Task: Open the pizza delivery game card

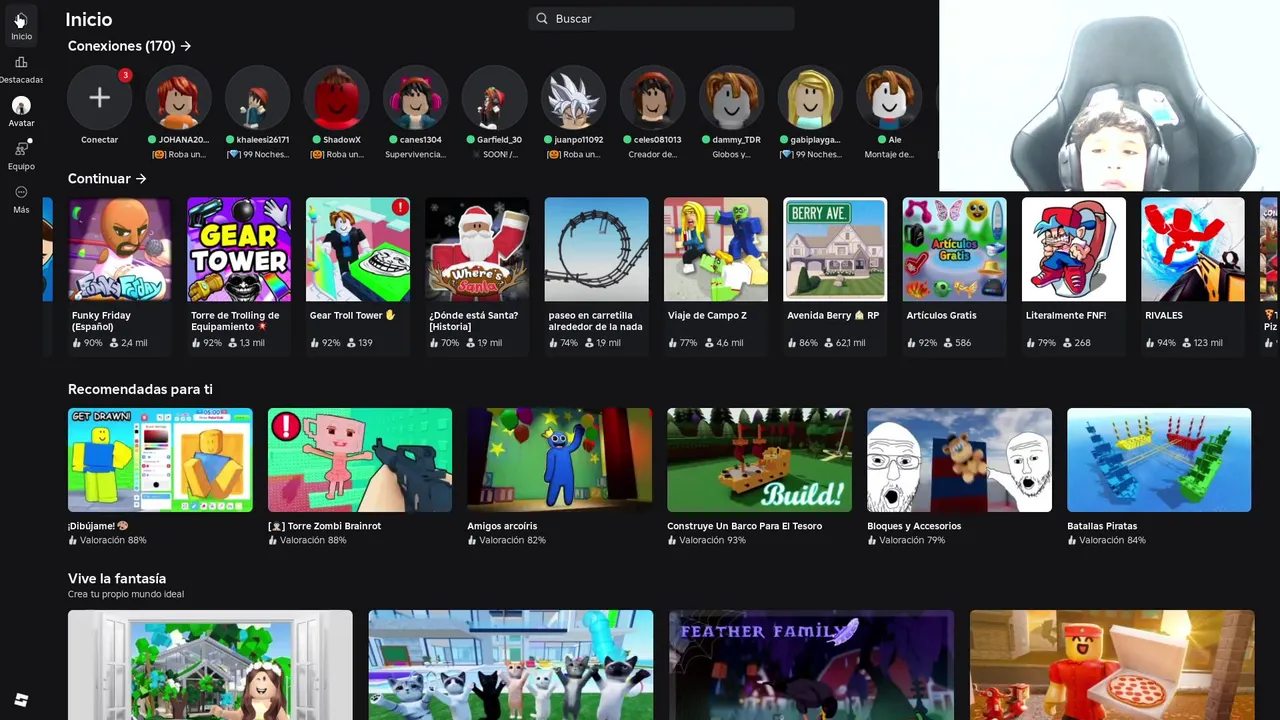Action: (1112, 665)
